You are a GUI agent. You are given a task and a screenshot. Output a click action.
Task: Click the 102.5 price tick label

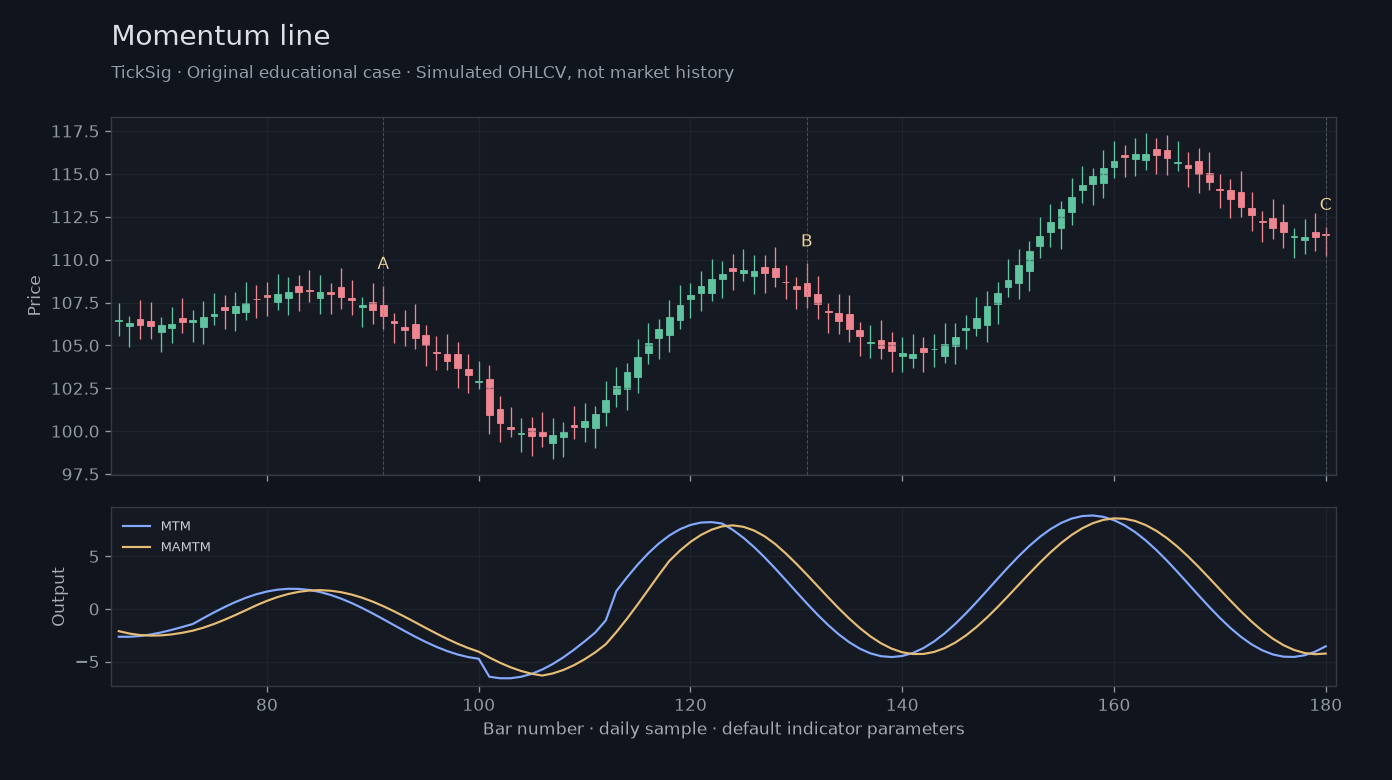tap(77, 389)
